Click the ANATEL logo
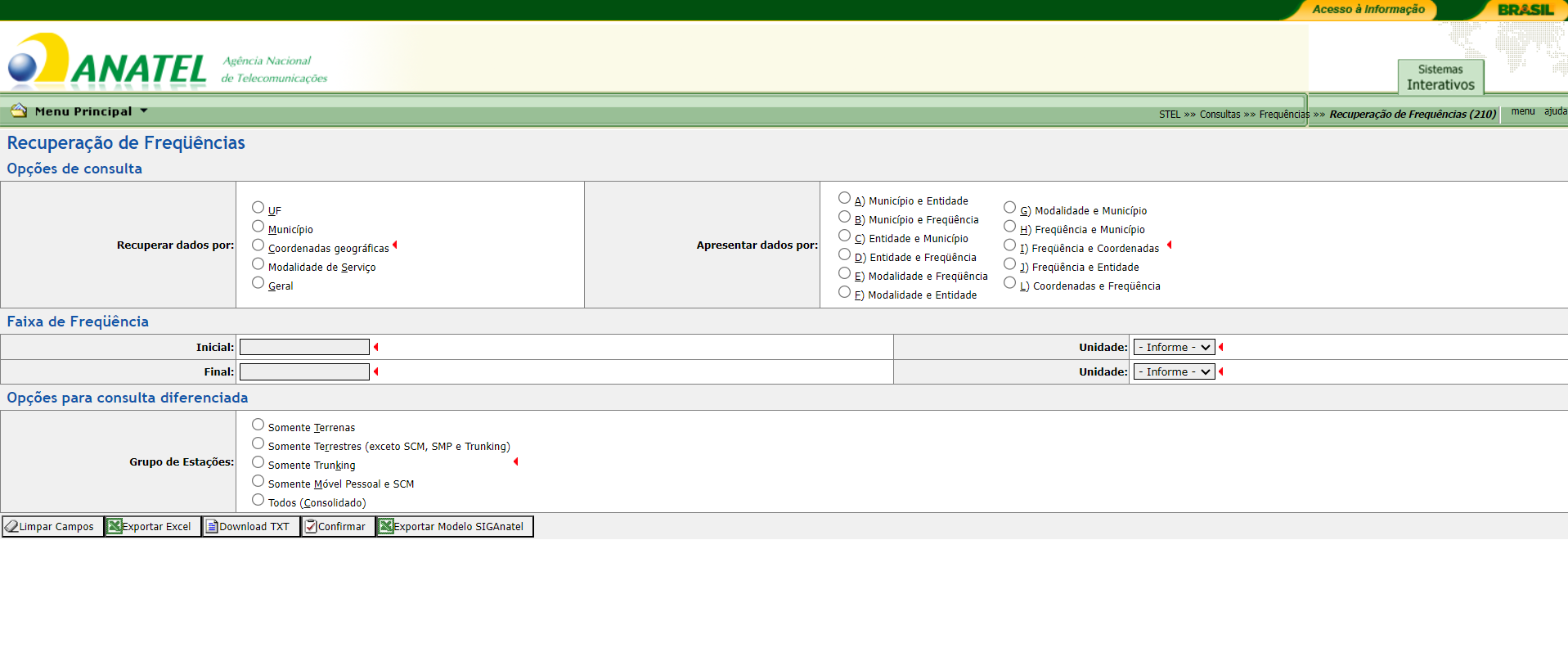Screen dimensions: 1568x657 point(107,61)
